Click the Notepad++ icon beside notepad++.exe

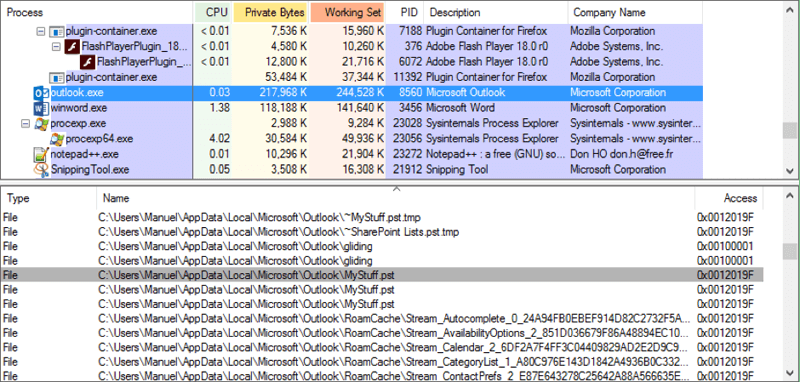pos(40,154)
